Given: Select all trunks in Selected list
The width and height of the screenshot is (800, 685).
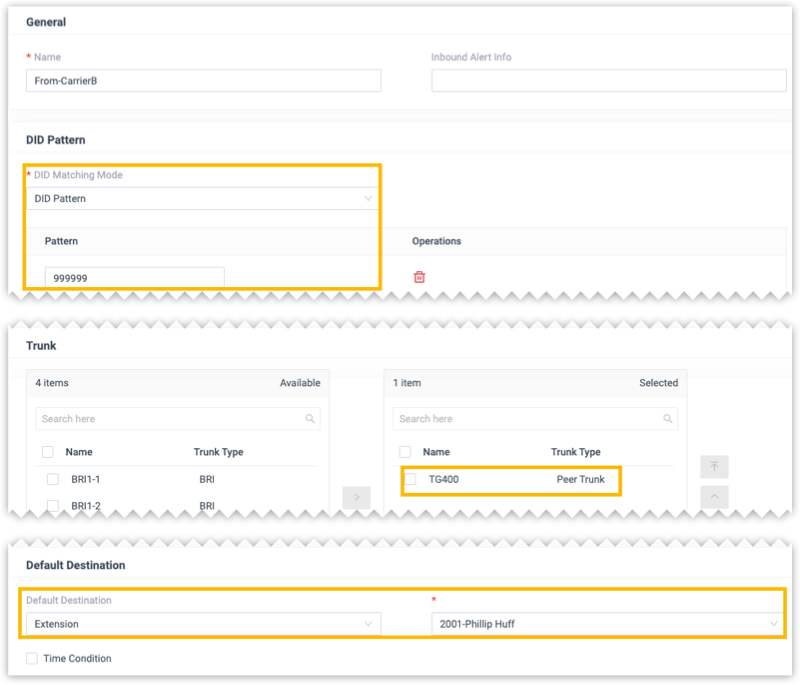Looking at the screenshot, I should tap(405, 452).
